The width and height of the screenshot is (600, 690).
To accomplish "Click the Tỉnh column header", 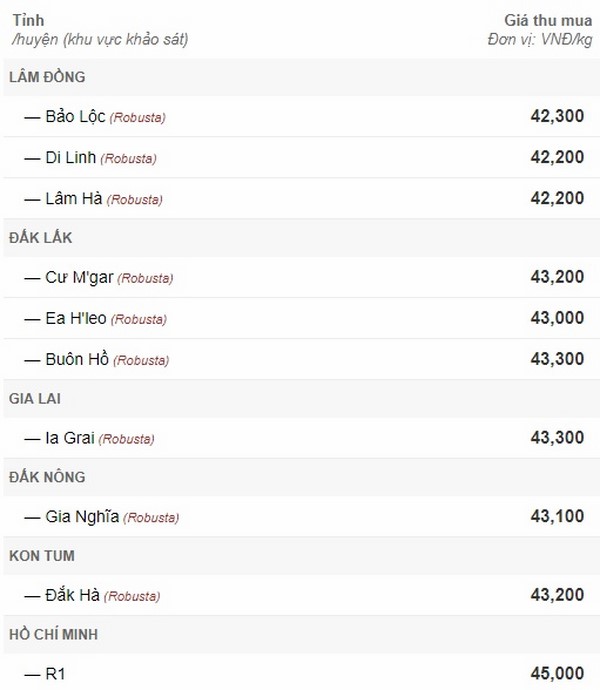I will (28, 20).
